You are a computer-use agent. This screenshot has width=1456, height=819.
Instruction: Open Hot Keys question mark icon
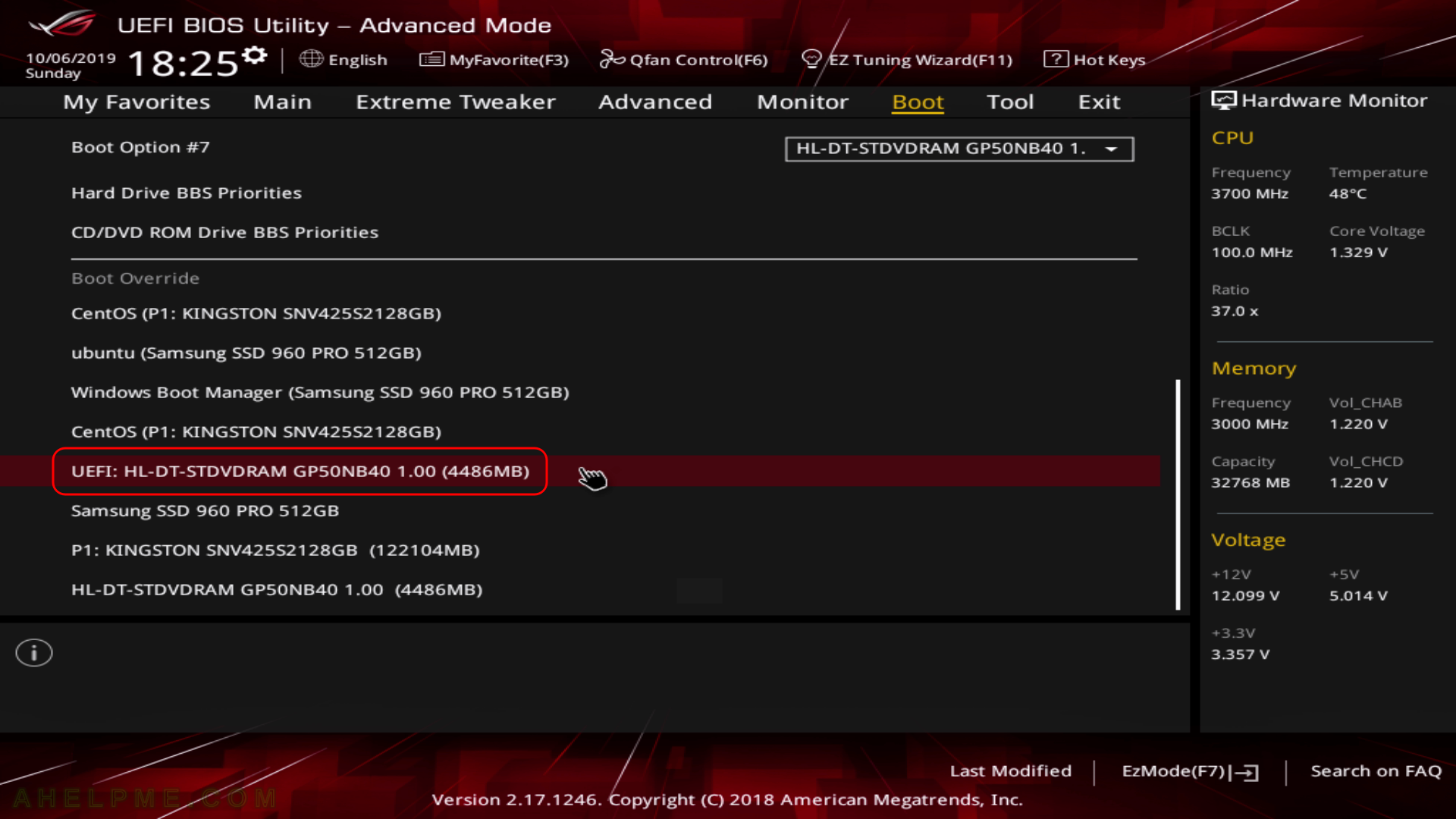(x=1056, y=59)
